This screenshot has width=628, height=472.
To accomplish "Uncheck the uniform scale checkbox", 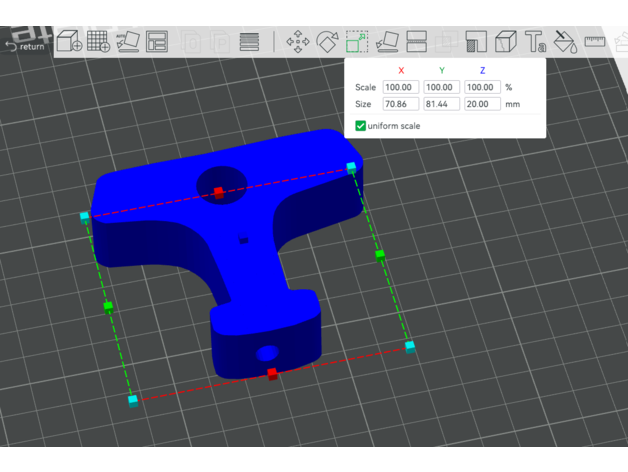I will point(361,126).
